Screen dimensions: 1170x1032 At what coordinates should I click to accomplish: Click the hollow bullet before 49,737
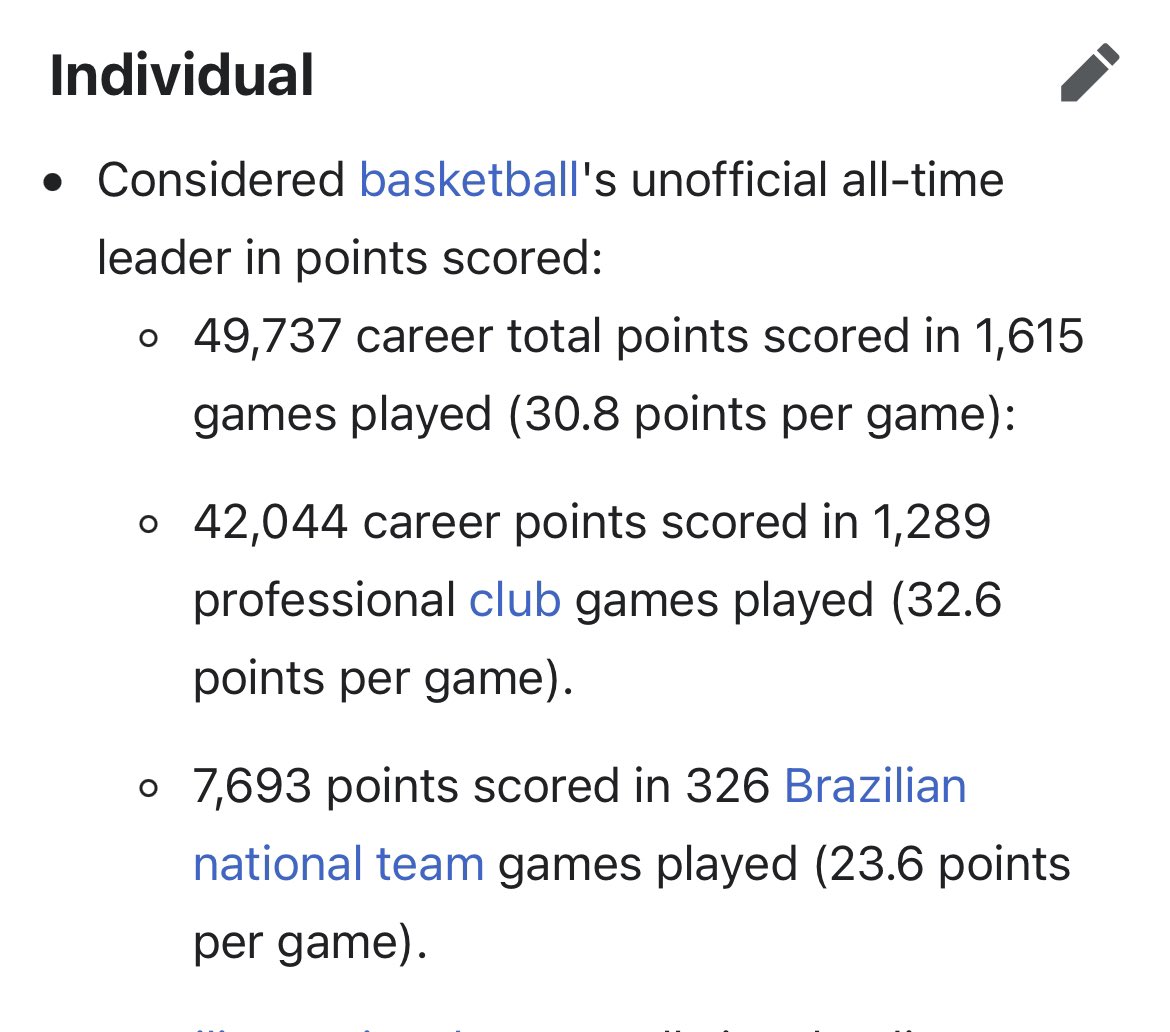click(x=148, y=338)
